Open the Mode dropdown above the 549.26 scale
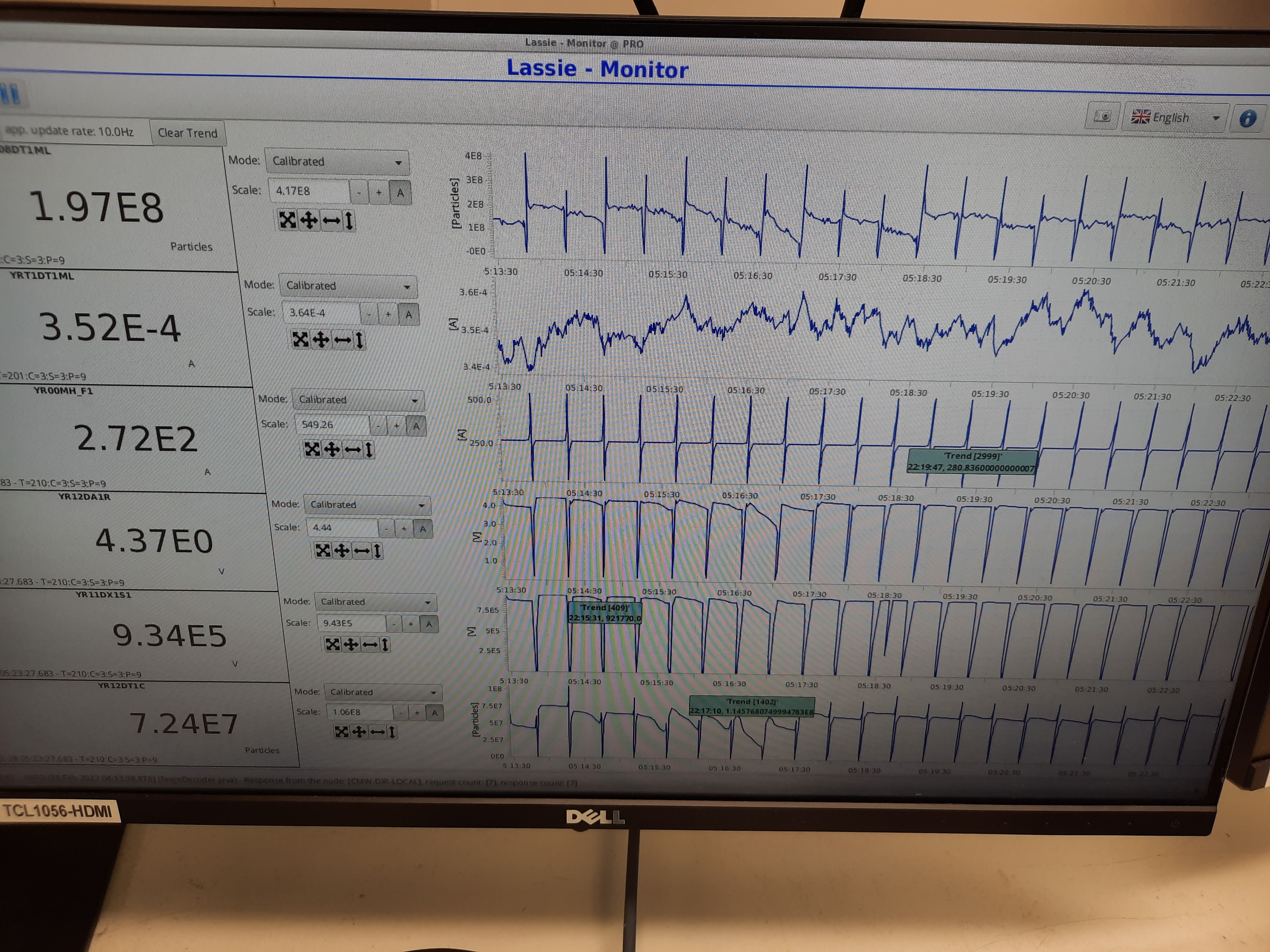The width and height of the screenshot is (1270, 952). pyautogui.click(x=358, y=400)
